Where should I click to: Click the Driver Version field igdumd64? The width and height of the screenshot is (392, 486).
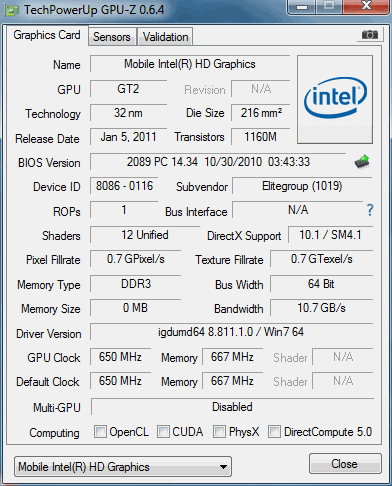(231, 332)
